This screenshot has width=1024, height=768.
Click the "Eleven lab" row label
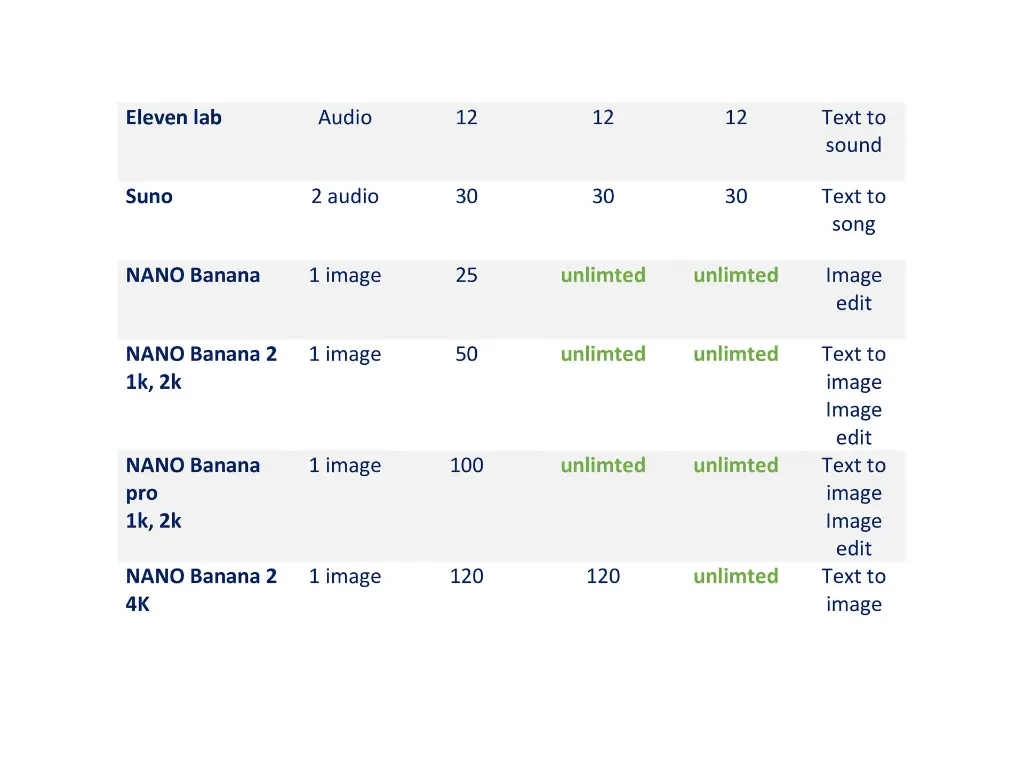coord(174,118)
